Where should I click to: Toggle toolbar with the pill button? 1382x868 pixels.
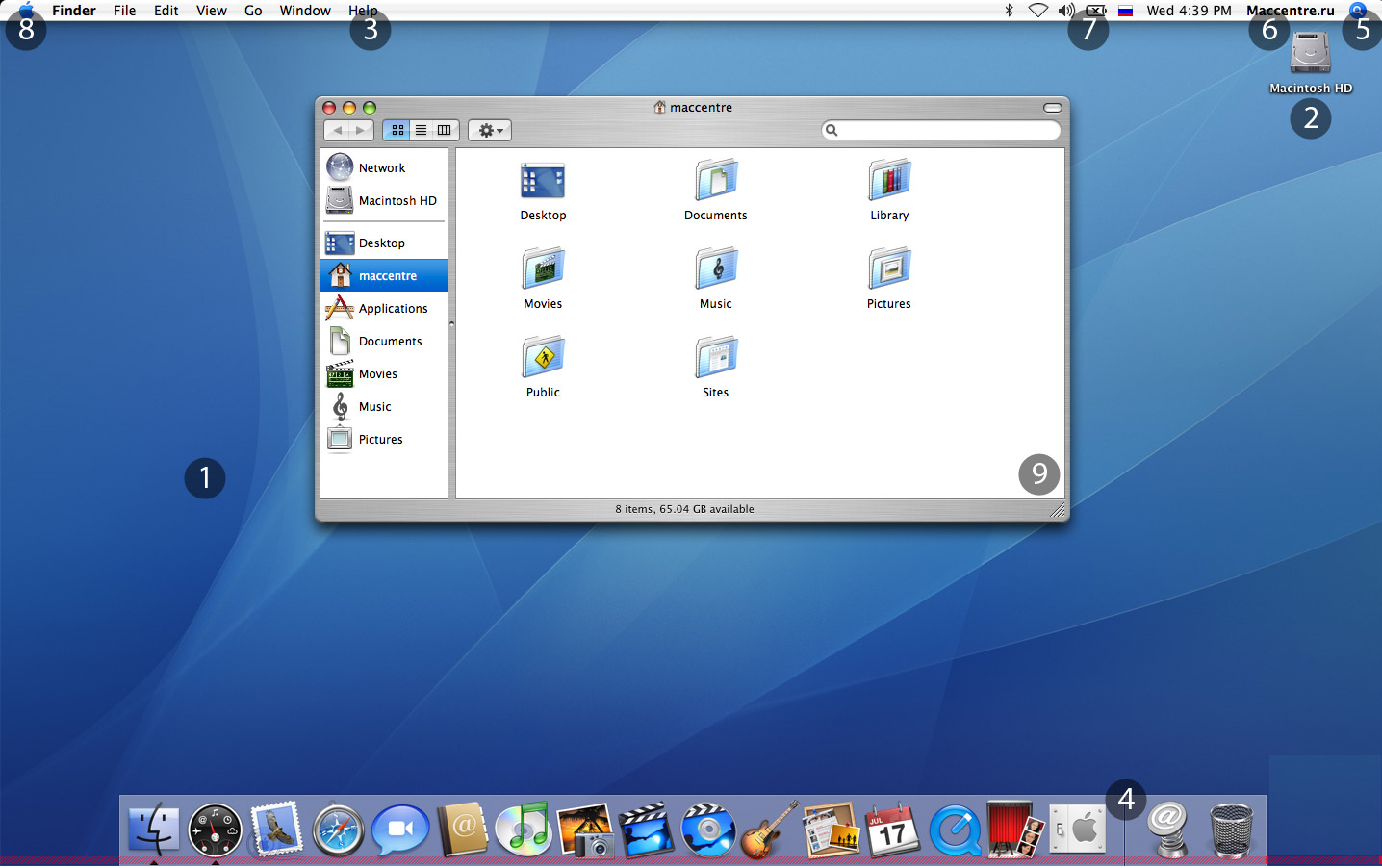tap(1053, 108)
